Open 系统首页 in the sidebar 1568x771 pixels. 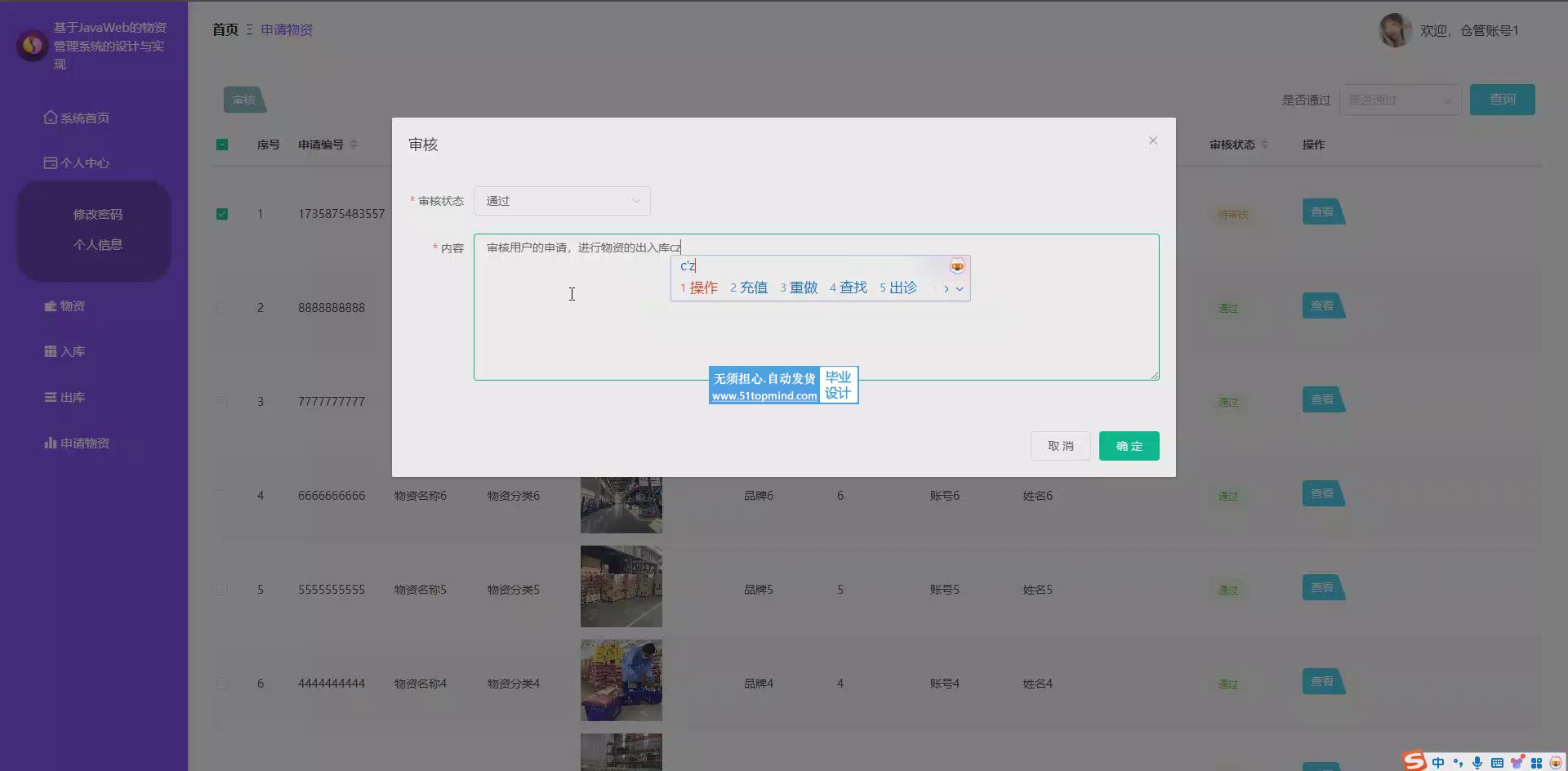(78, 118)
